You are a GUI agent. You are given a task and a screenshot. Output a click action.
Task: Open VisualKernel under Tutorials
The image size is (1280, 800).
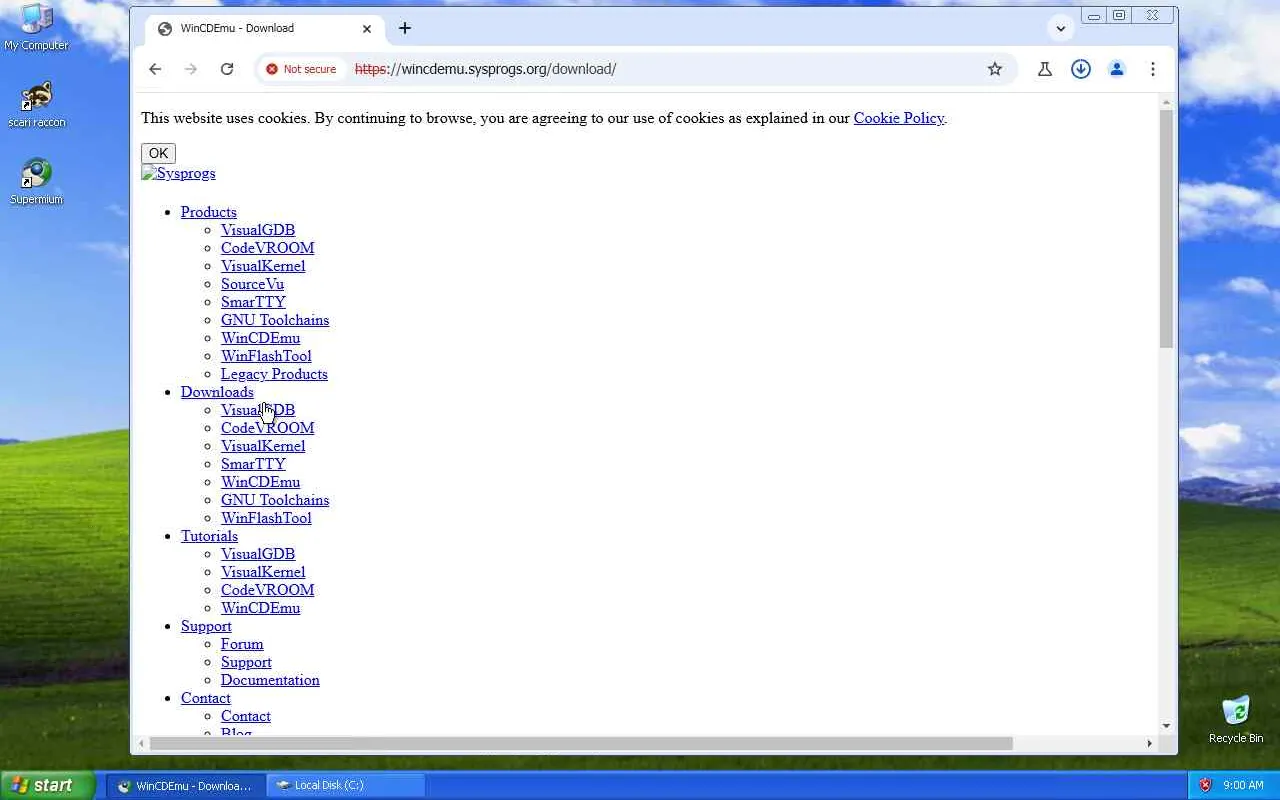263,572
